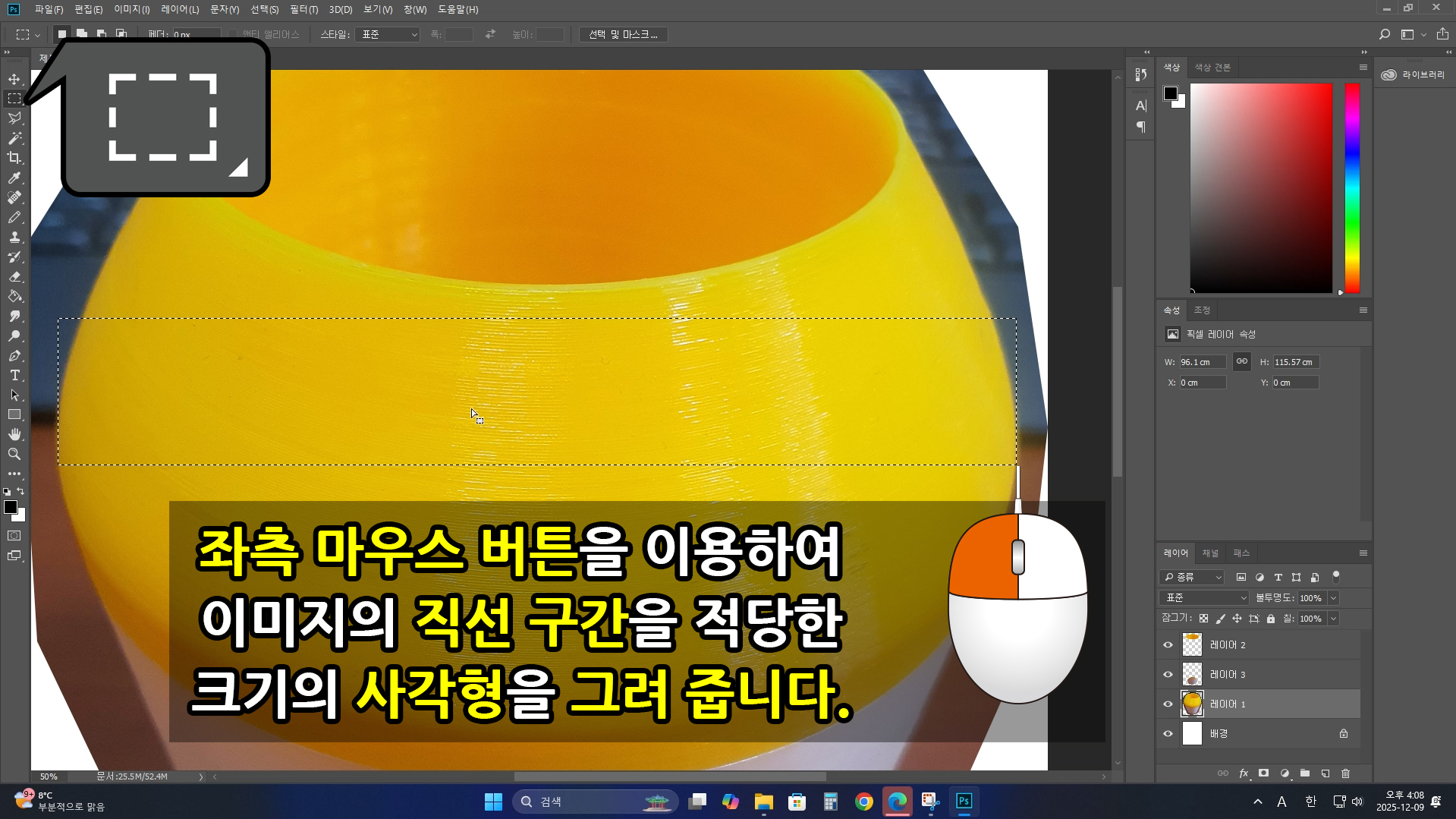The image size is (1456, 819).
Task: Click Add layer style fx icon
Action: pyautogui.click(x=1244, y=773)
